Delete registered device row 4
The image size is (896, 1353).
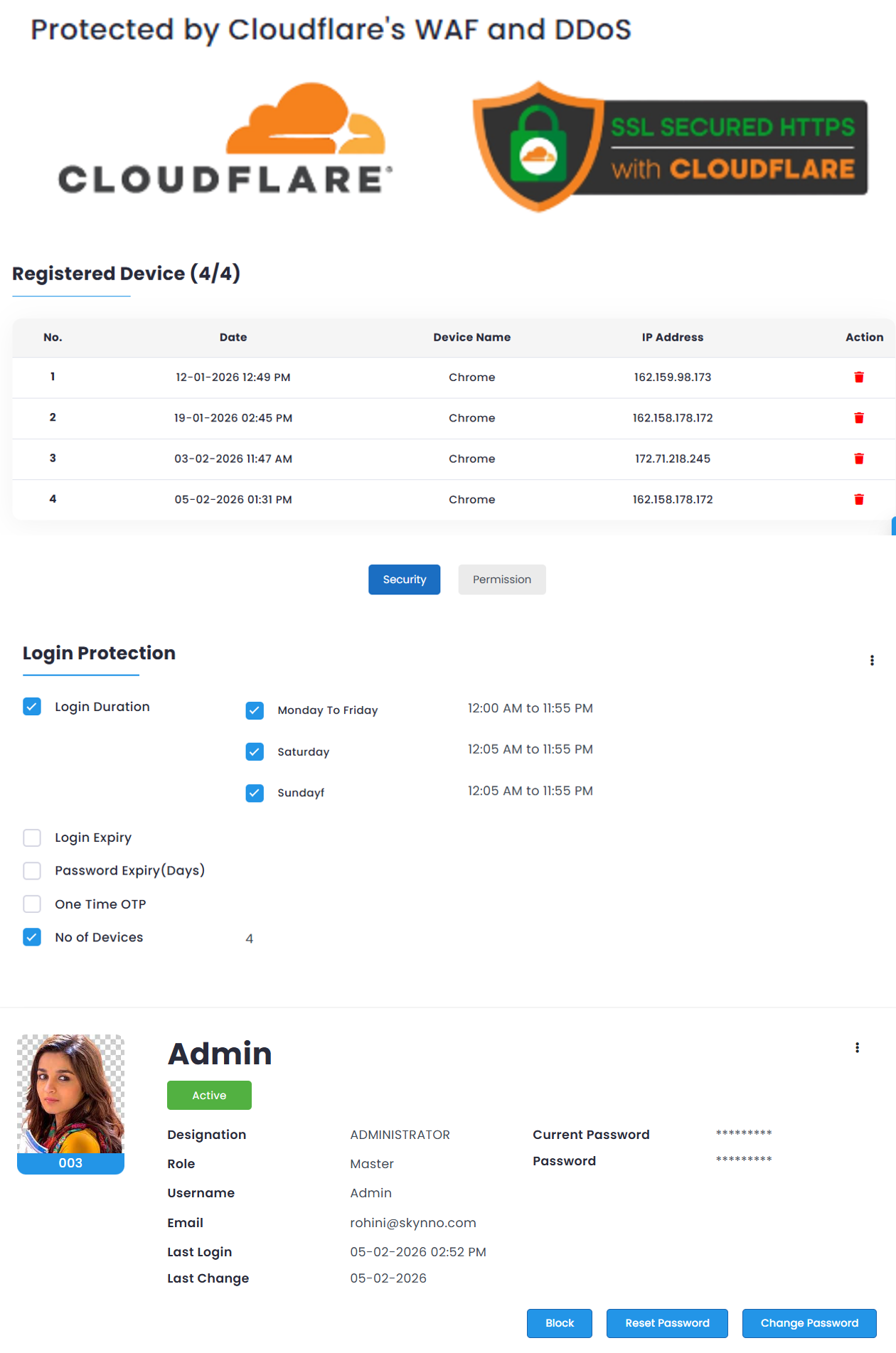coord(858,499)
